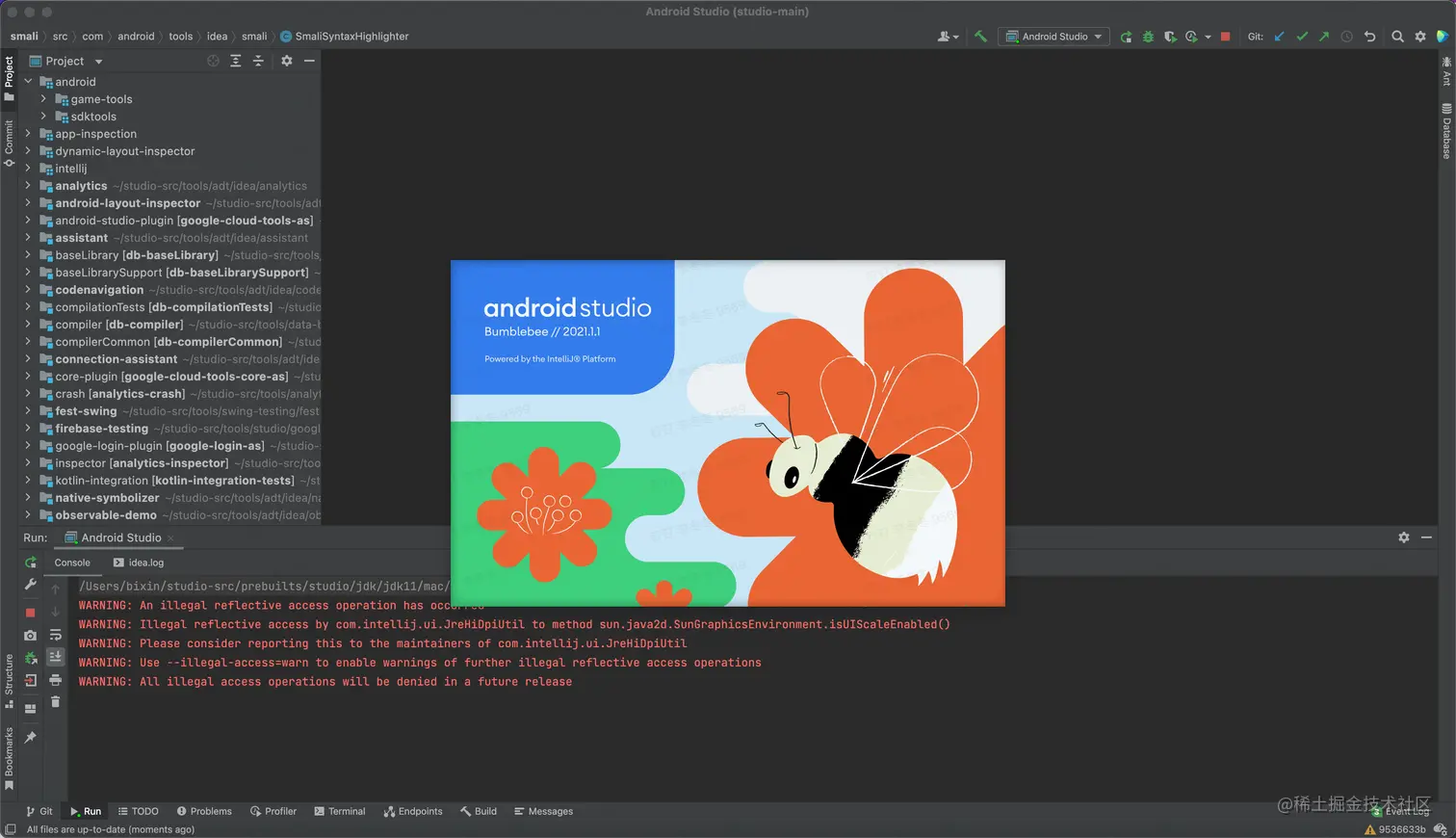Open Search Everywhere magnifier icon

[x=1397, y=37]
